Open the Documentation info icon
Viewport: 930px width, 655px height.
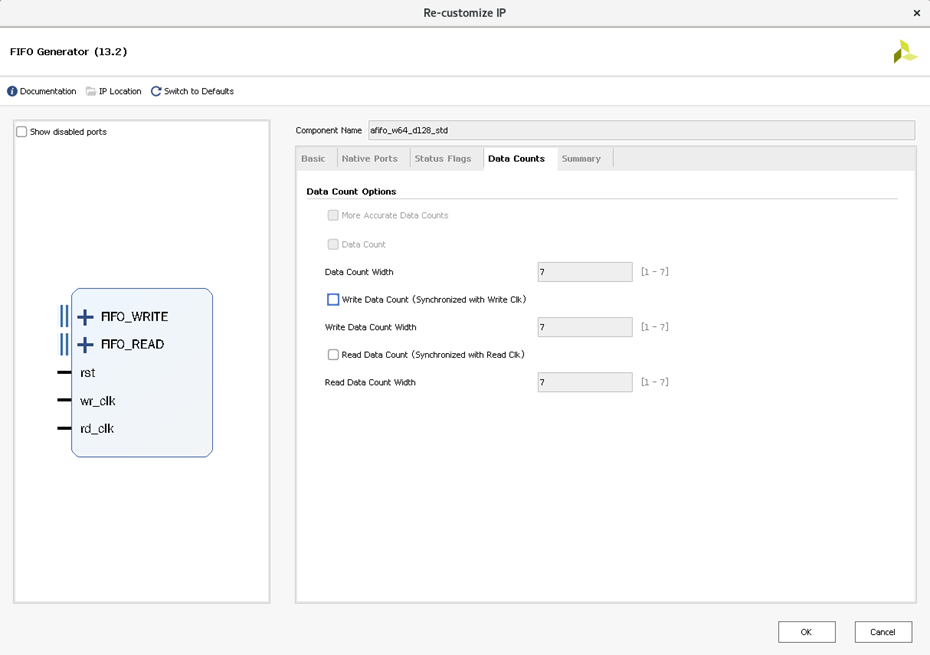pos(12,91)
